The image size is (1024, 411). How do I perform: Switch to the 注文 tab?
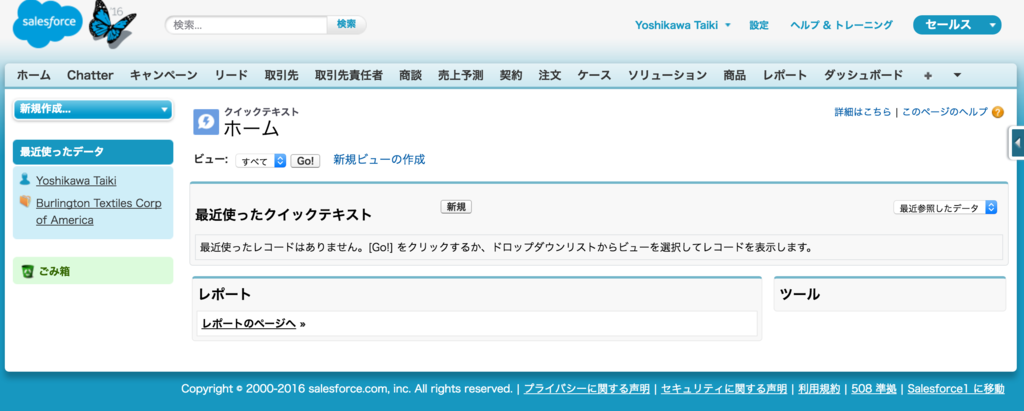click(550, 75)
